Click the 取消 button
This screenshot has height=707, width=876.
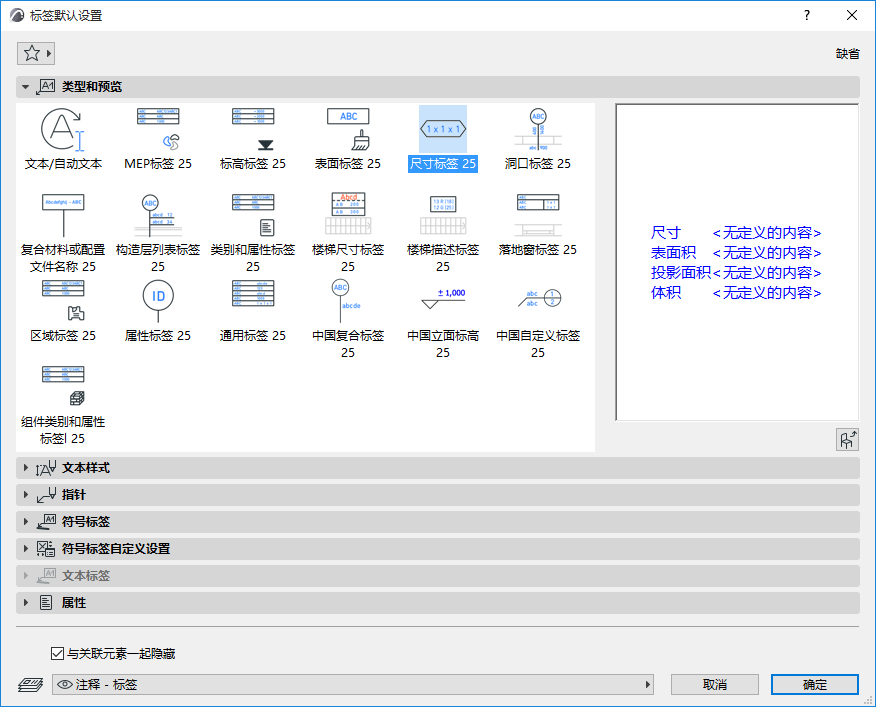pyautogui.click(x=715, y=685)
